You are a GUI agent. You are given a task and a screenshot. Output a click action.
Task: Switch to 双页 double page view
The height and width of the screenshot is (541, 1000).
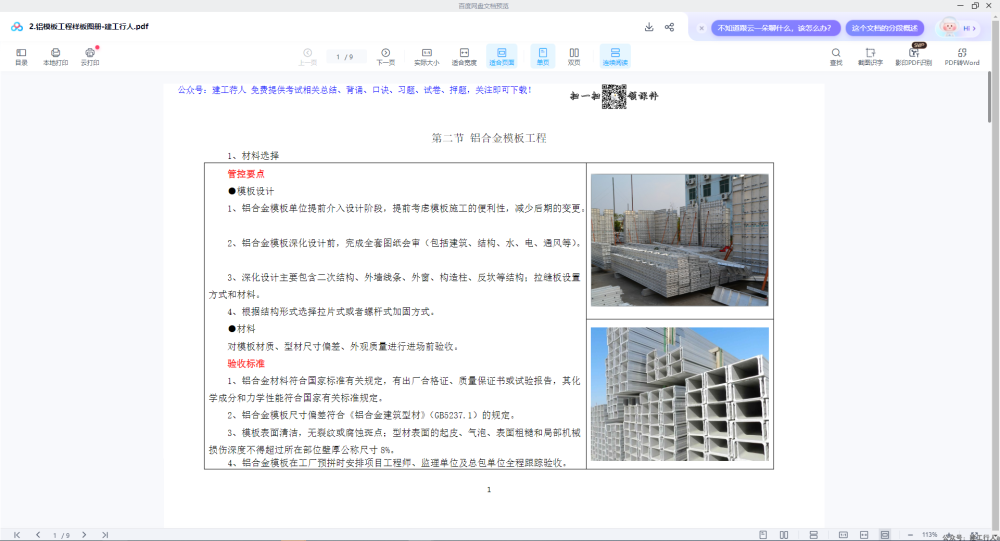click(x=574, y=56)
